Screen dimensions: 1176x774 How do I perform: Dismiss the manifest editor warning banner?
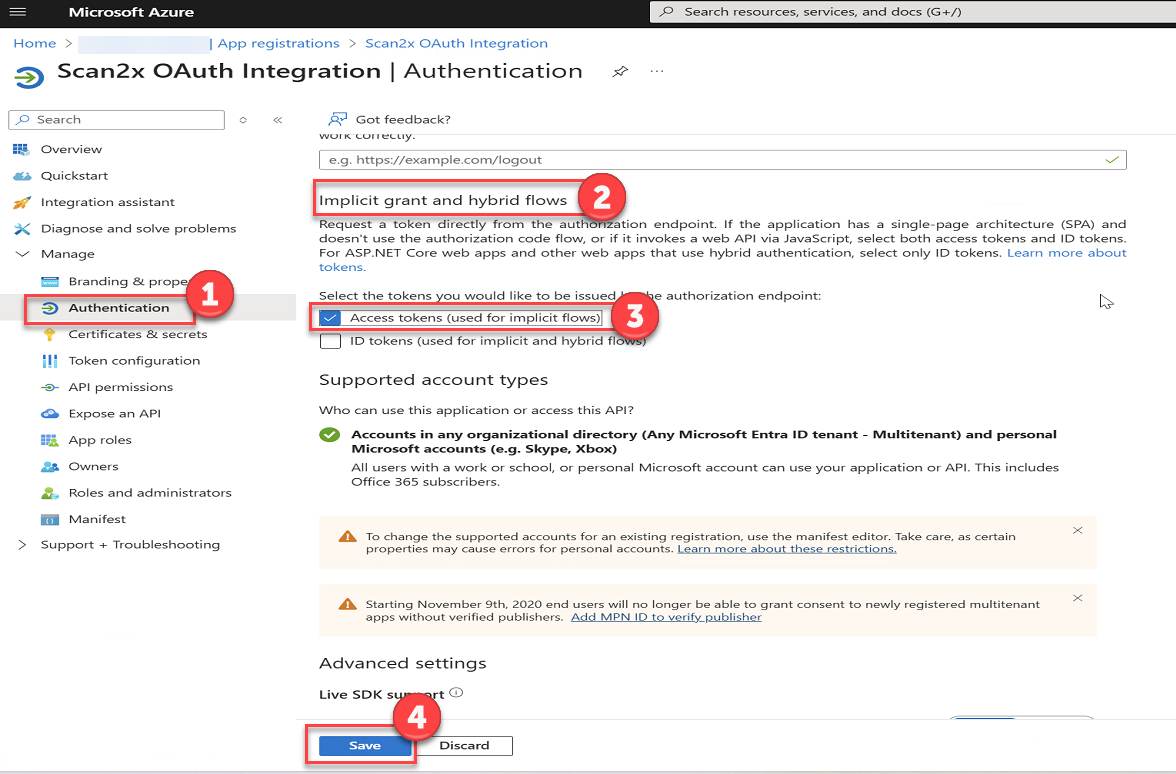(1077, 530)
